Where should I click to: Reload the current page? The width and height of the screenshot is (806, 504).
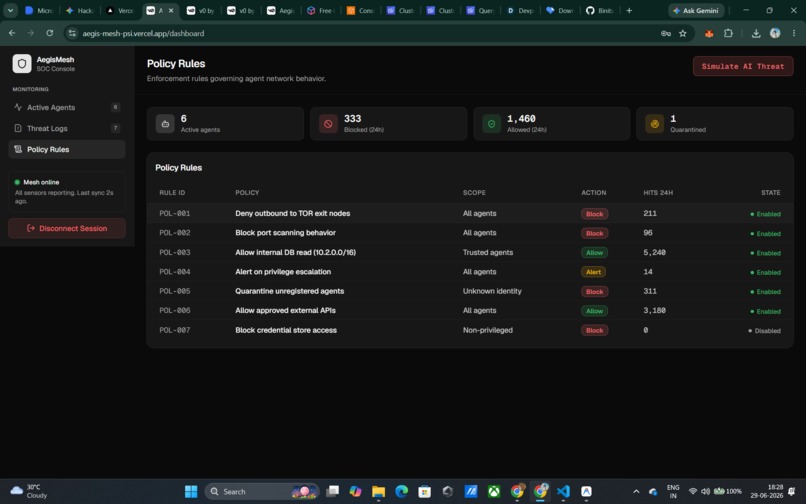click(x=49, y=33)
